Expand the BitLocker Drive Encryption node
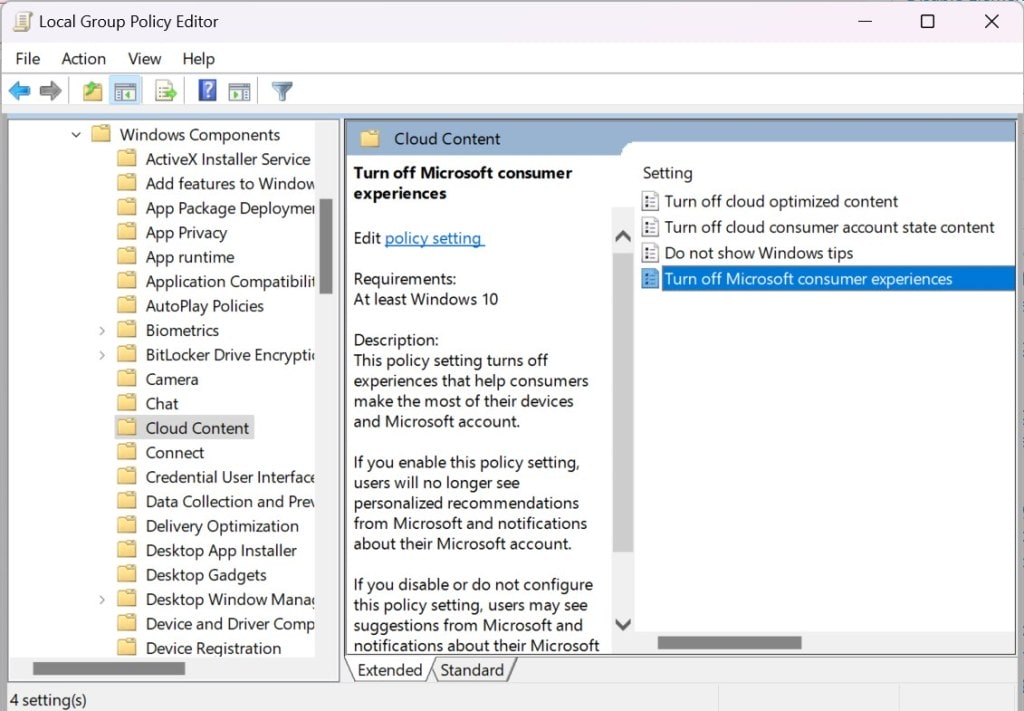Screen dimensions: 1024x711 [102, 354]
